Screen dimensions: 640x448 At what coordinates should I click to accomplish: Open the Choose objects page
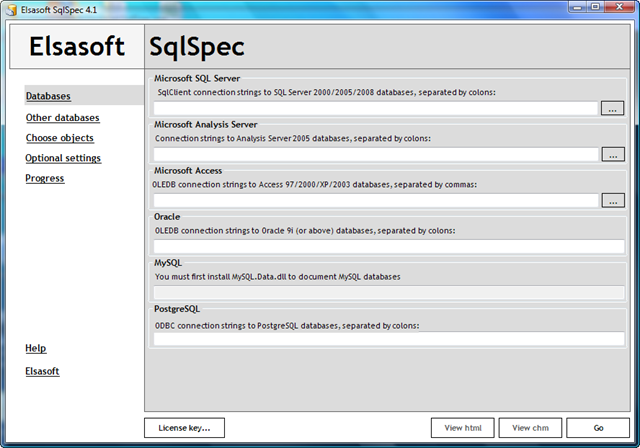click(60, 138)
